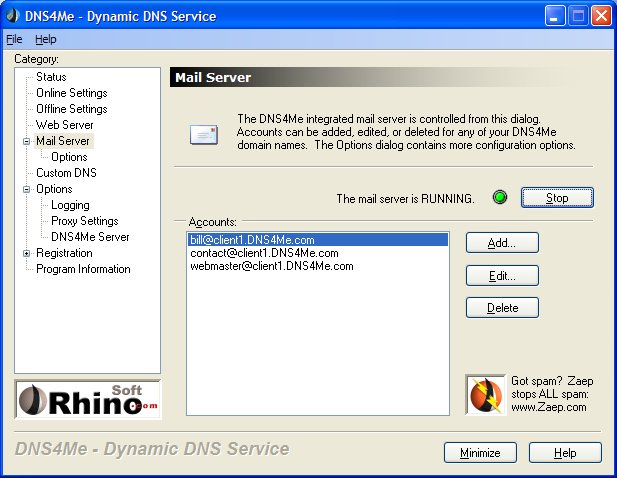Select Custom DNS category
This screenshot has width=617, height=478.
pos(66,173)
